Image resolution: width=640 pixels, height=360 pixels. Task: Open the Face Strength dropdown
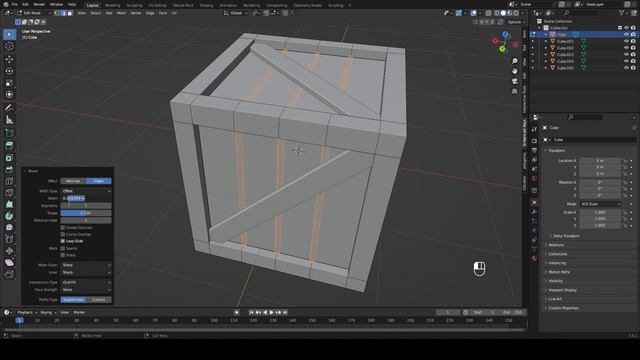86,289
